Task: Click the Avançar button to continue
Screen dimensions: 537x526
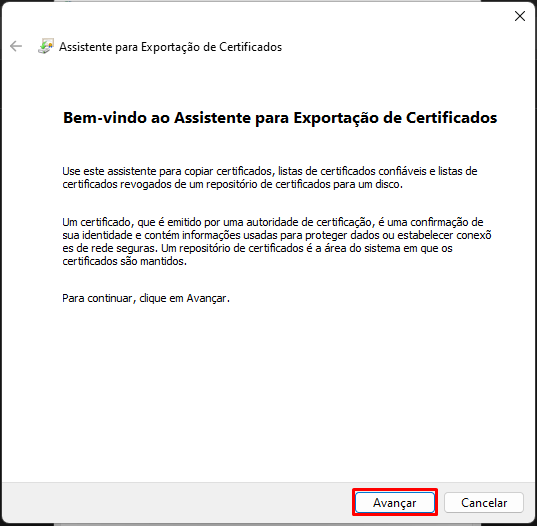Action: tap(395, 502)
